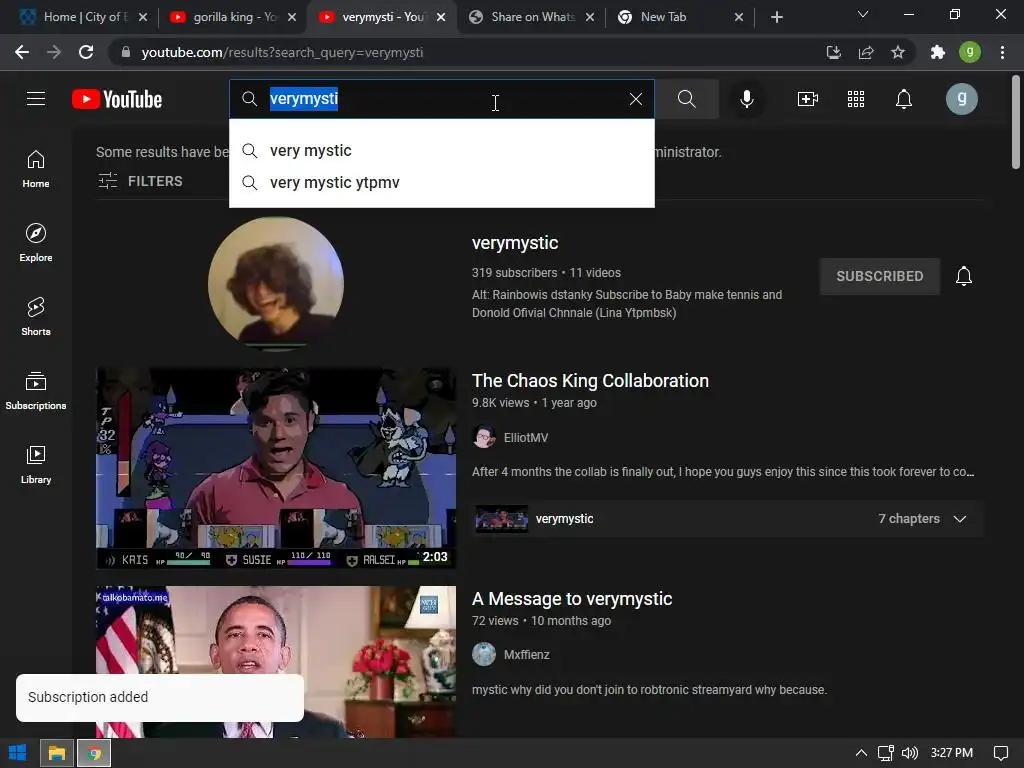Switch to 'New Tab' browser tab
Image resolution: width=1024 pixels, height=768 pixels.
680,17
